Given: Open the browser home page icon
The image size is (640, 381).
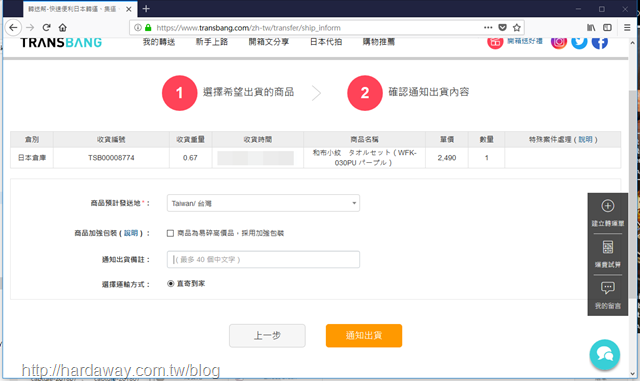Looking at the screenshot, I should (x=62, y=27).
